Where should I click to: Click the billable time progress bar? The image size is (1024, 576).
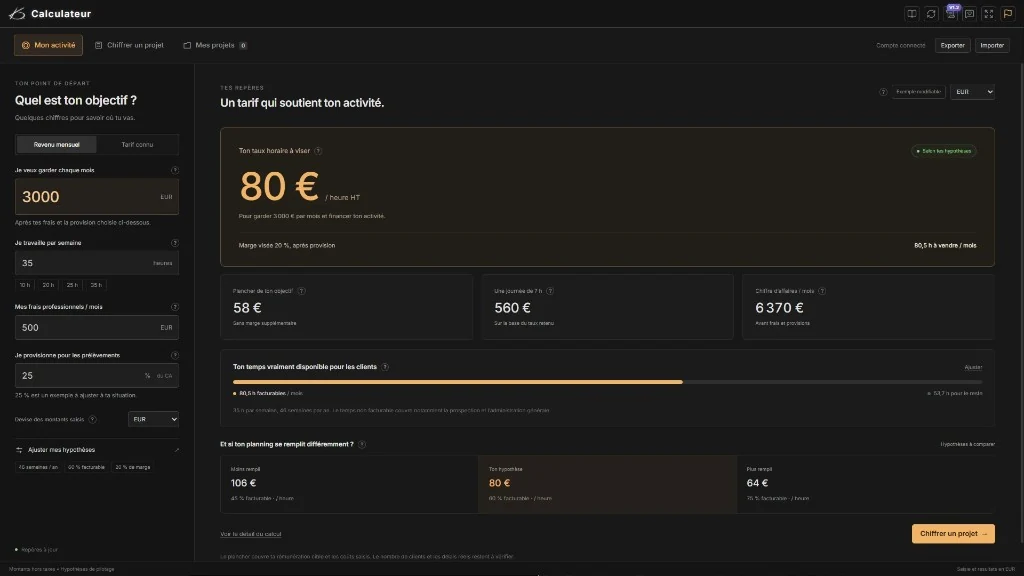pyautogui.click(x=607, y=382)
